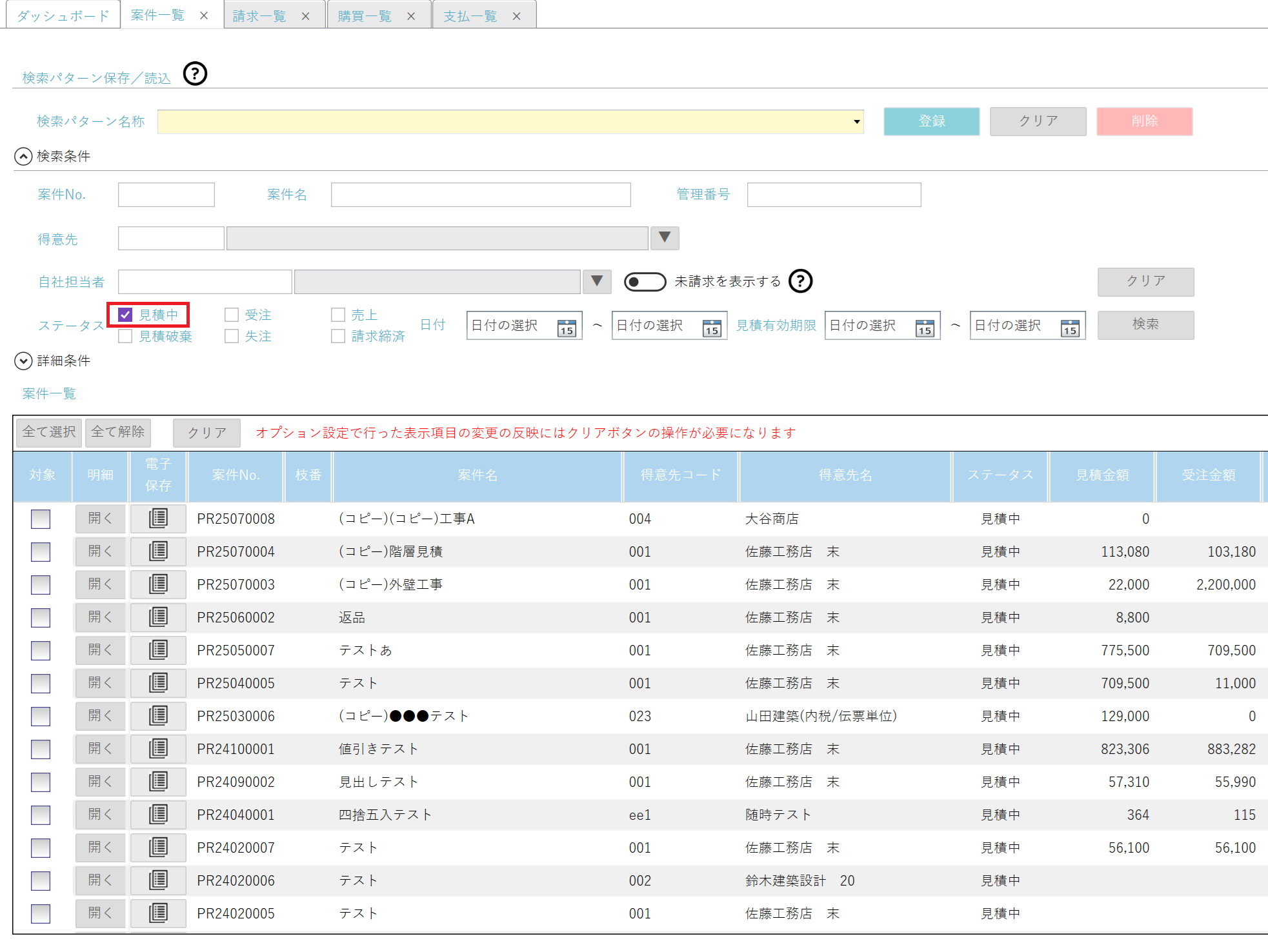Image resolution: width=1268 pixels, height=952 pixels.
Task: Click 削除 pattern button
Action: pyautogui.click(x=1145, y=121)
